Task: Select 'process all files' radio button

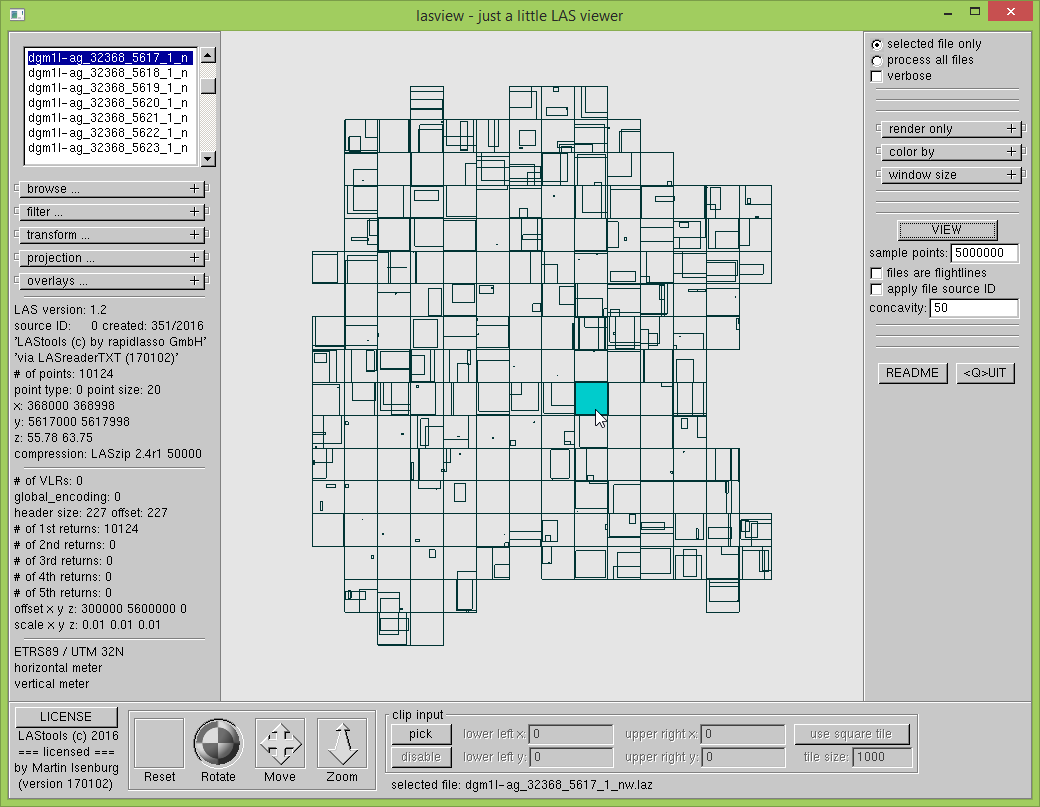Action: [x=877, y=60]
